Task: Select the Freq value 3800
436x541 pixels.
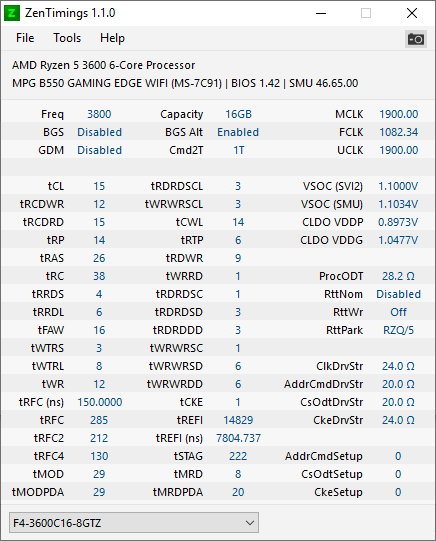Action: (x=99, y=114)
